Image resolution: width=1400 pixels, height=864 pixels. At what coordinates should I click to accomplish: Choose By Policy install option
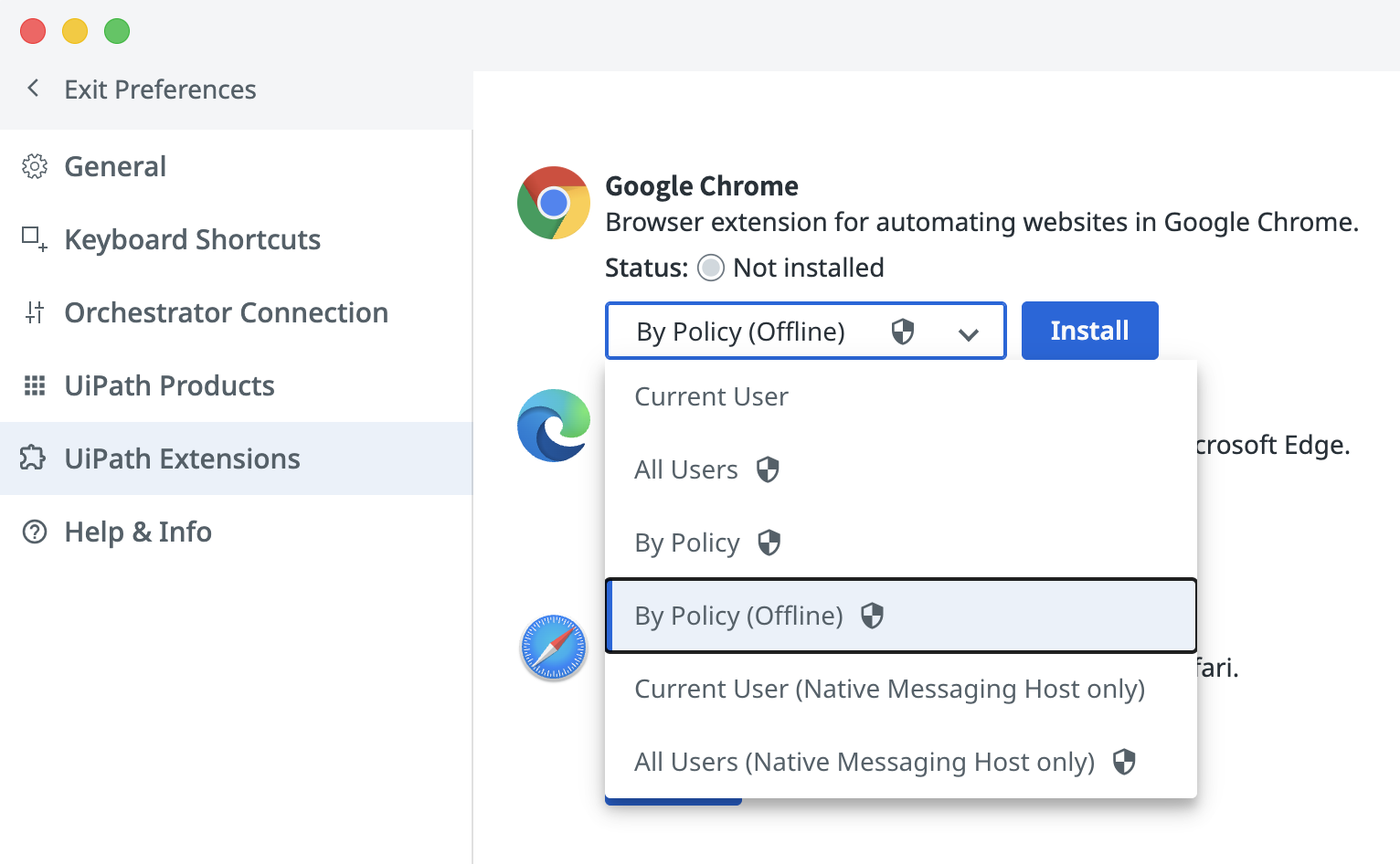click(x=901, y=543)
